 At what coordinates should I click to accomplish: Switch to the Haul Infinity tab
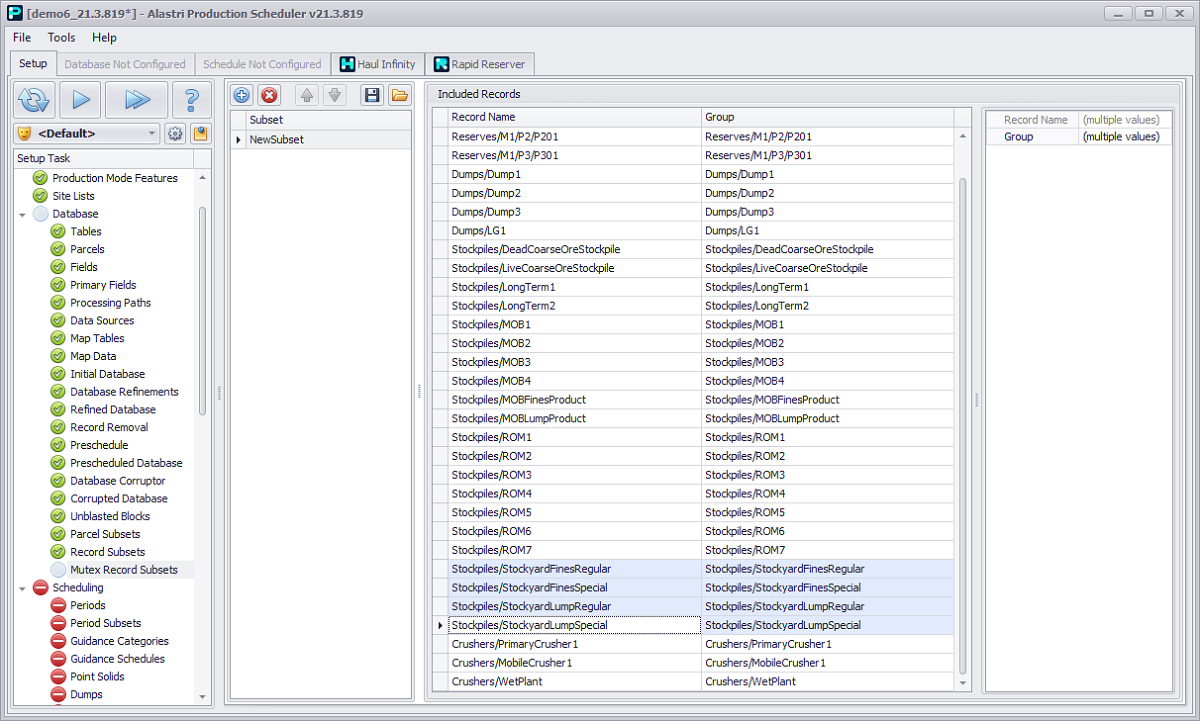(x=377, y=64)
